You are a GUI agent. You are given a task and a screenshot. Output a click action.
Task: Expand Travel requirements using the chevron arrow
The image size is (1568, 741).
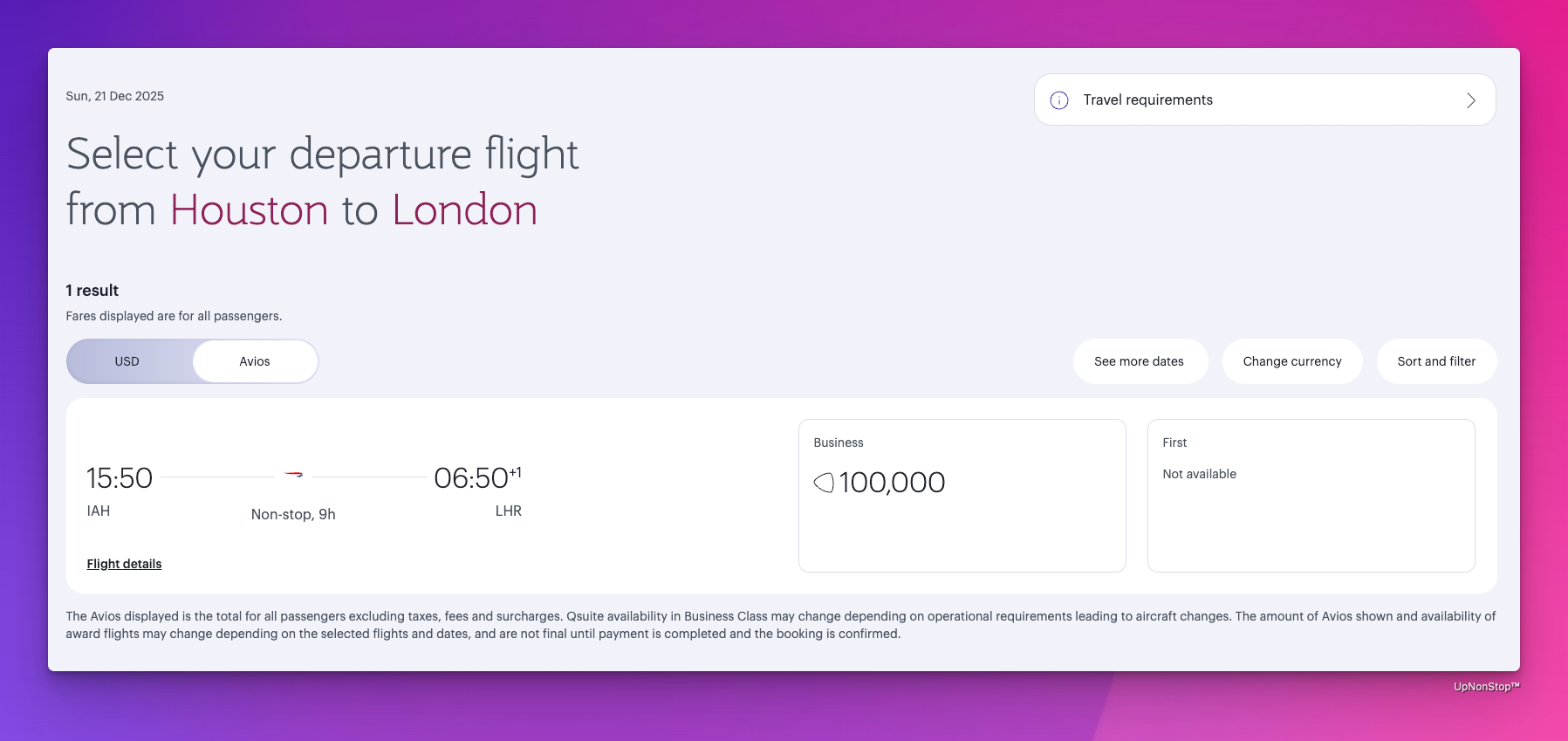point(1470,100)
